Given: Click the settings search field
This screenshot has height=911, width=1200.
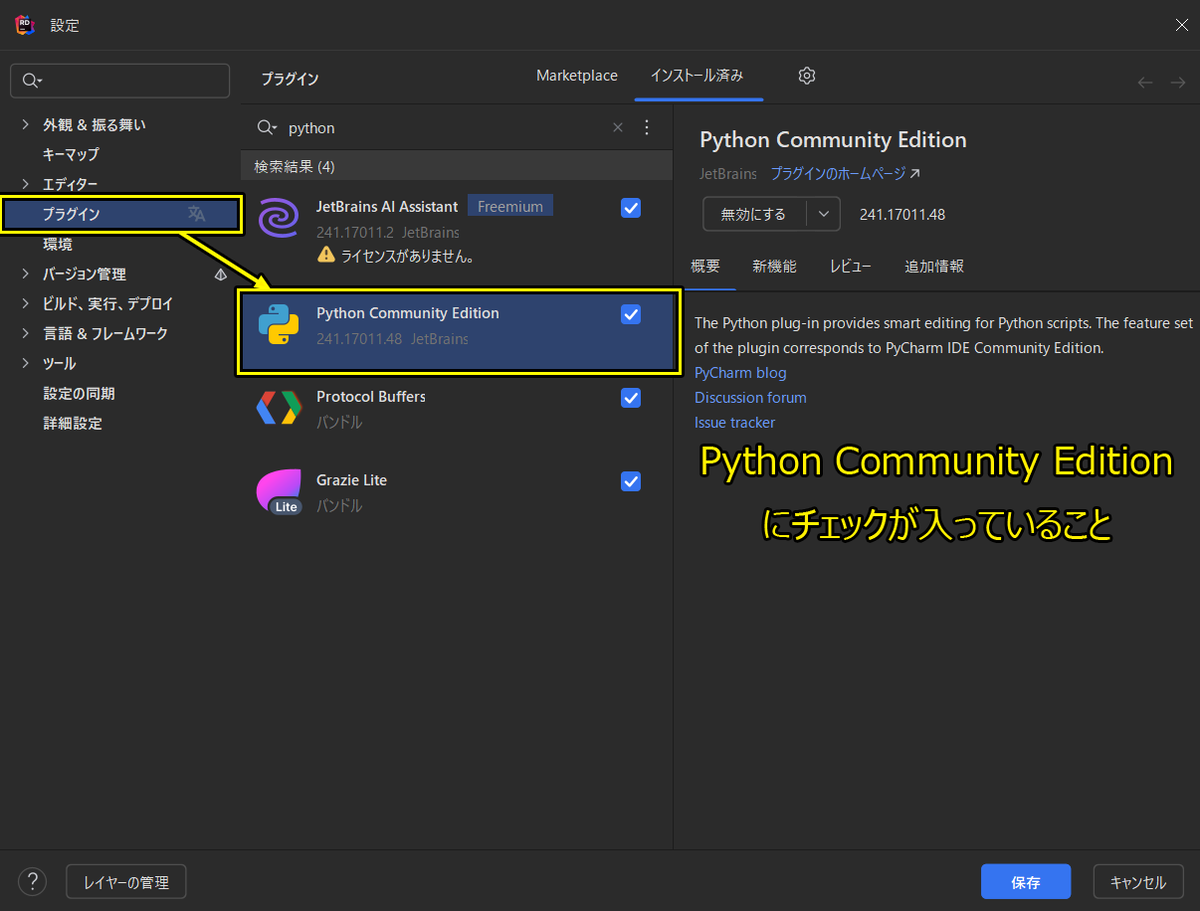Looking at the screenshot, I should 120,81.
